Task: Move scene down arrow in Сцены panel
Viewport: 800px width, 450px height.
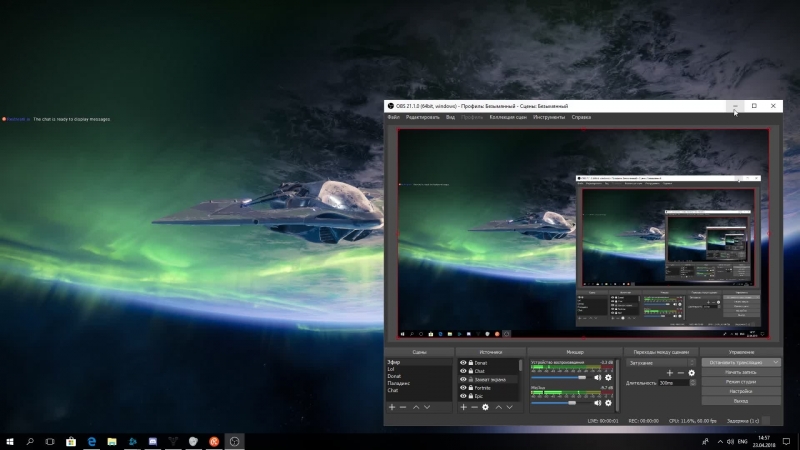Action: pos(427,407)
